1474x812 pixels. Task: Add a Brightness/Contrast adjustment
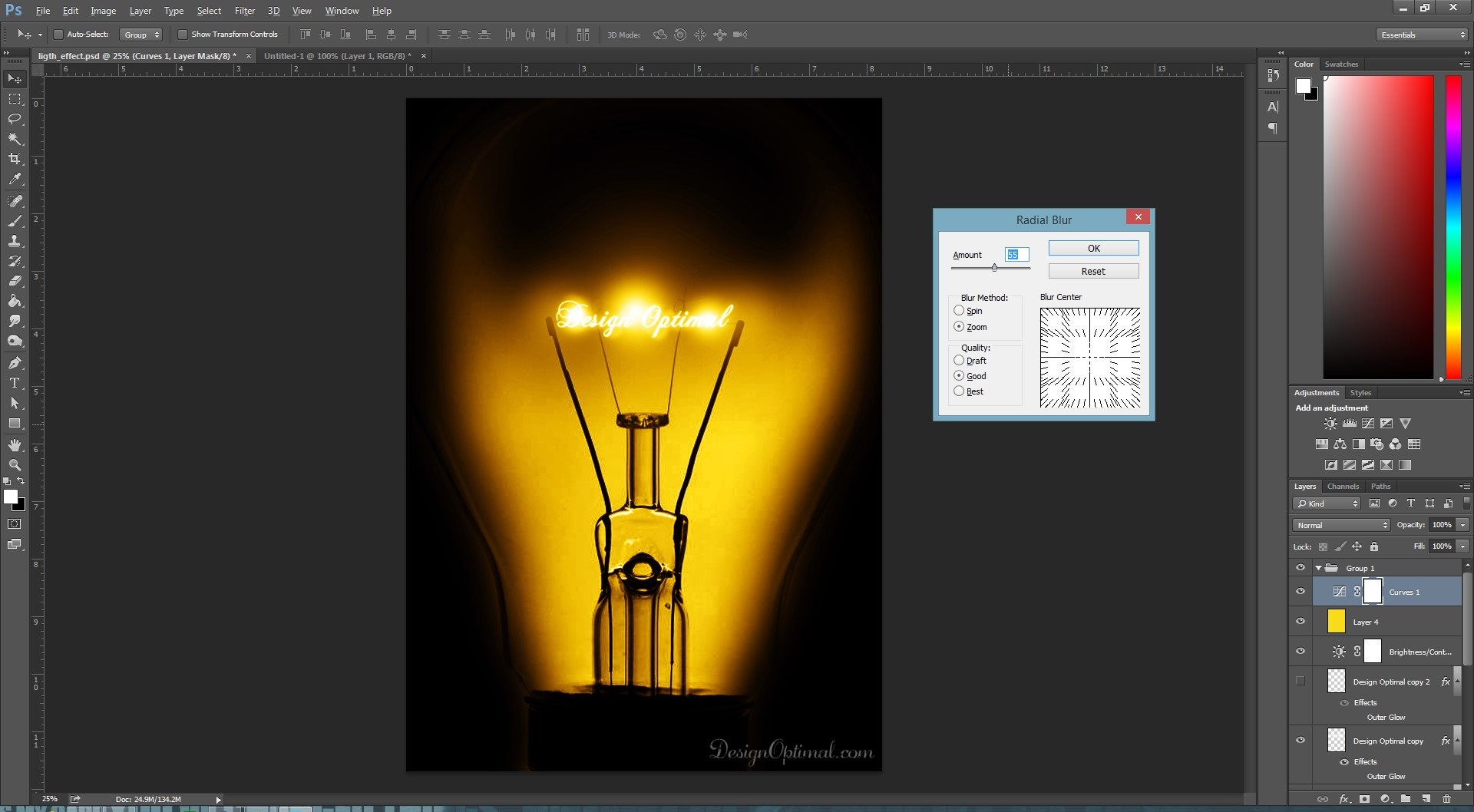point(1330,424)
